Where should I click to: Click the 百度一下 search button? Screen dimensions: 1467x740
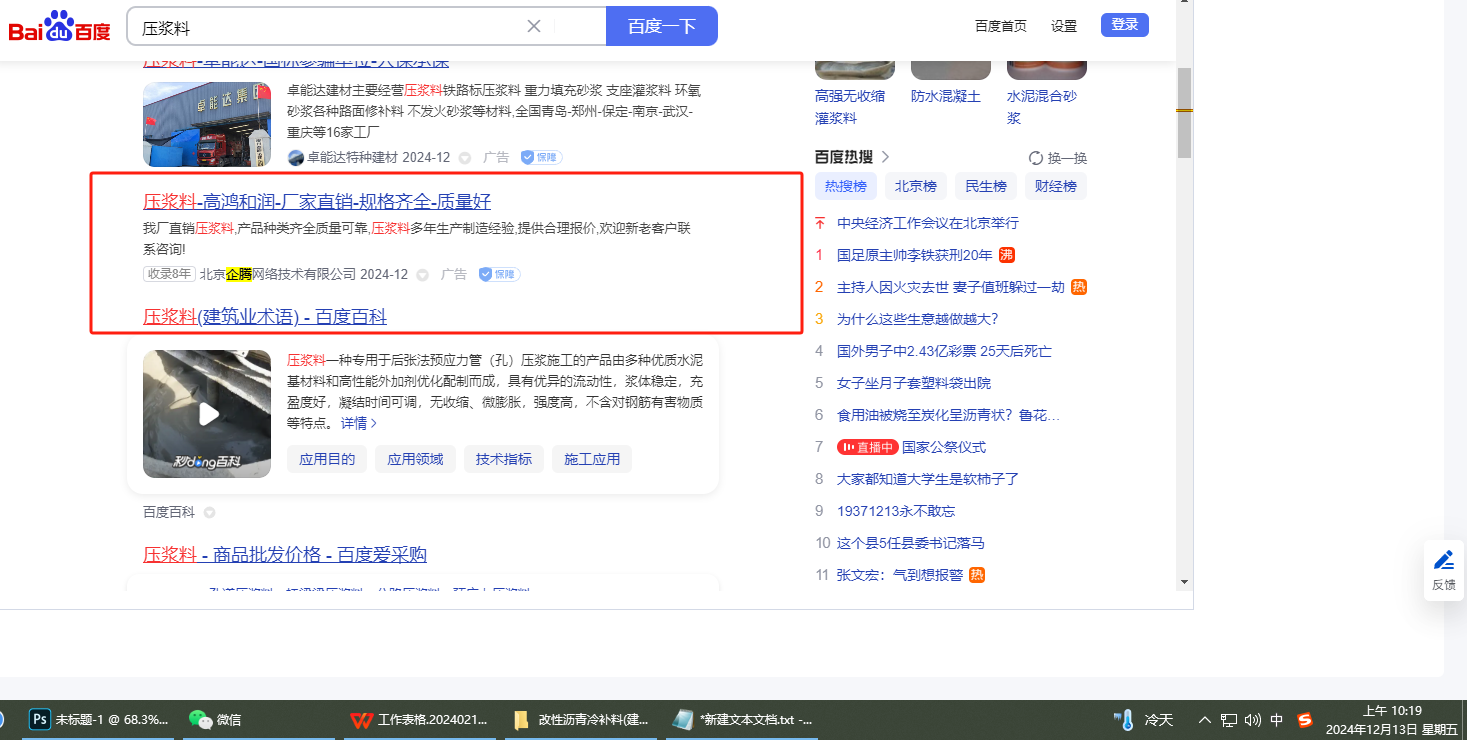point(662,26)
